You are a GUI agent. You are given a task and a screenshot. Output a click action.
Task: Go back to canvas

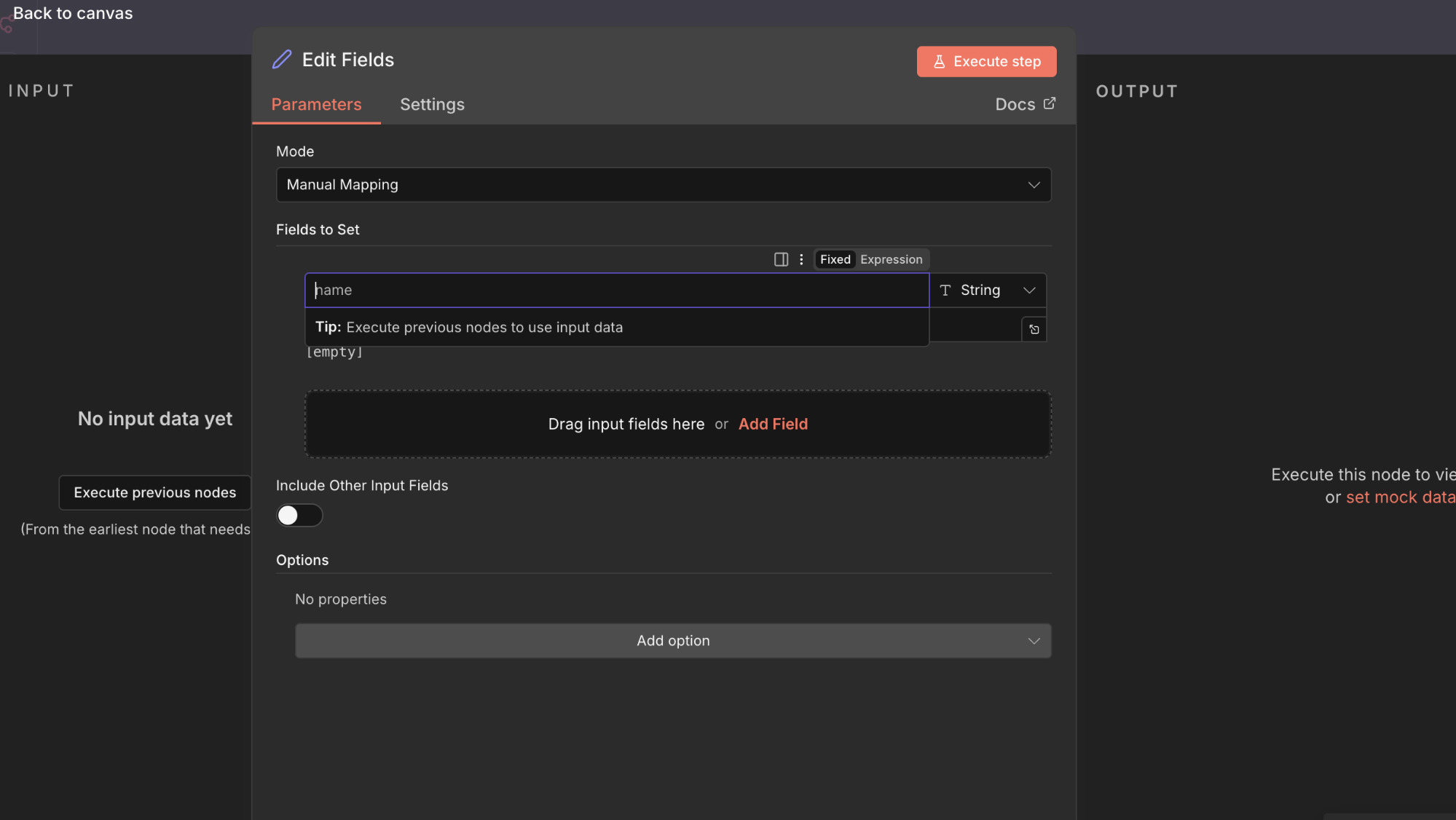click(x=73, y=13)
